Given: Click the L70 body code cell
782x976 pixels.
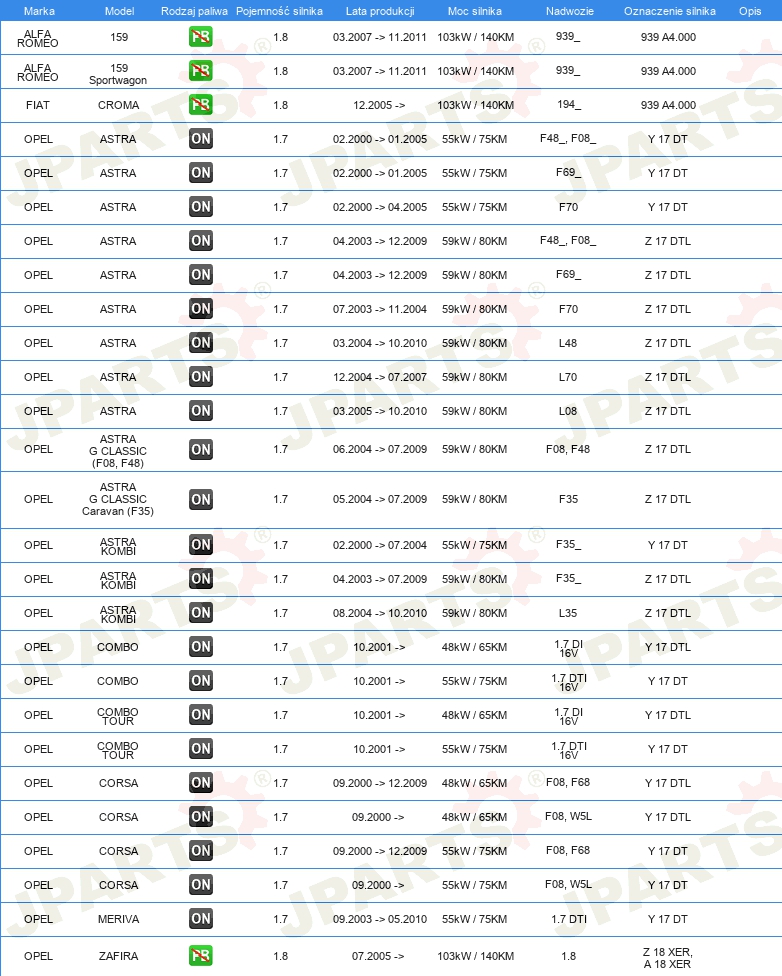Looking at the screenshot, I should coord(568,377).
